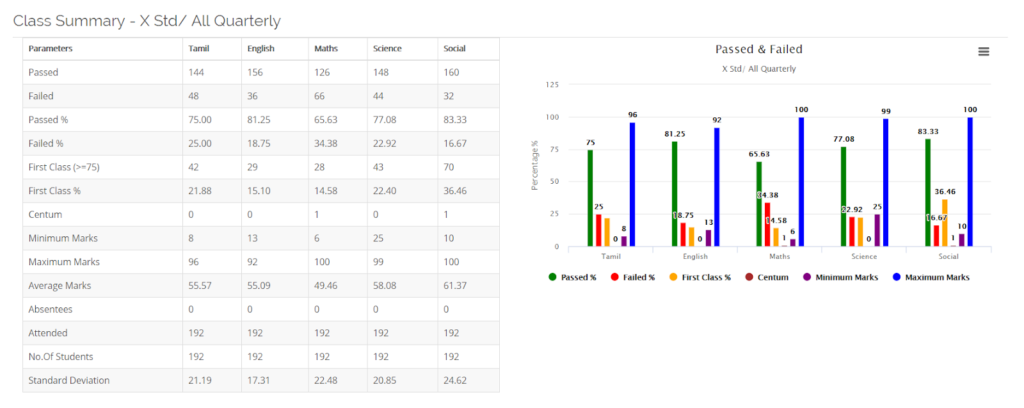1024x408 pixels.
Task: Click the blue 99 bar for Science
Action: 885,183
